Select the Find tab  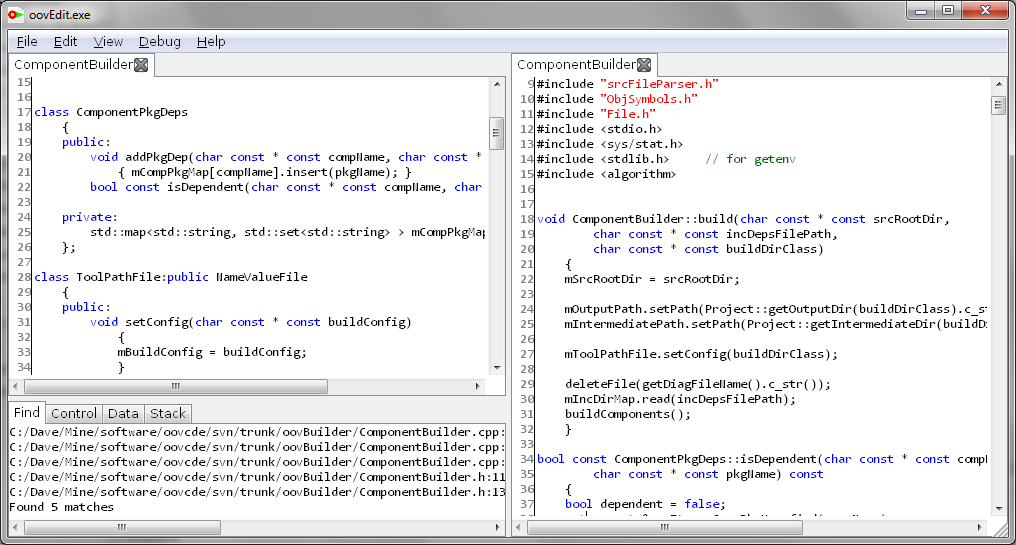tap(27, 413)
